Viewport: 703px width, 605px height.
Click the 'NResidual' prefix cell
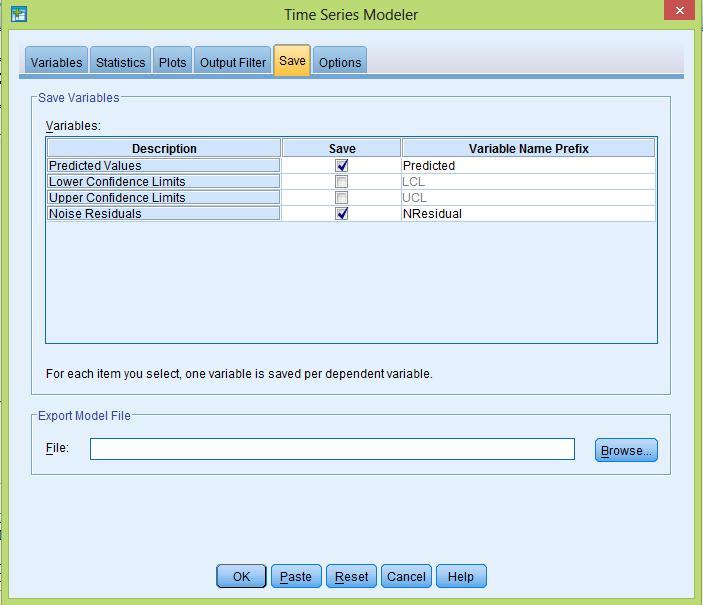coord(529,213)
